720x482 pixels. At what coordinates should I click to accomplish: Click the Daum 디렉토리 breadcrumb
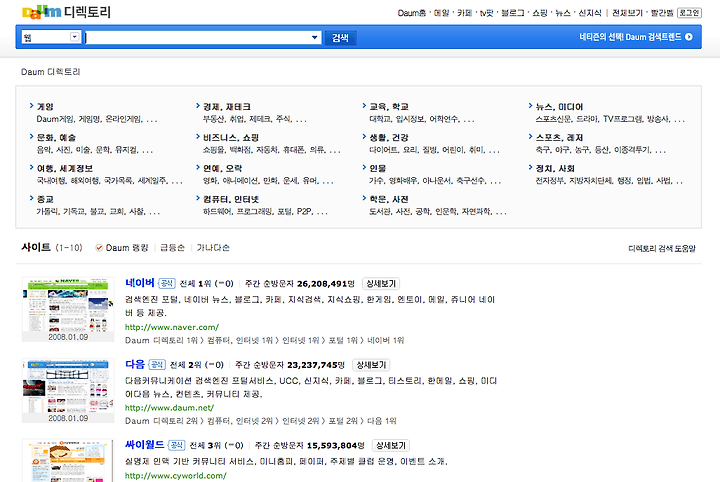point(51,72)
